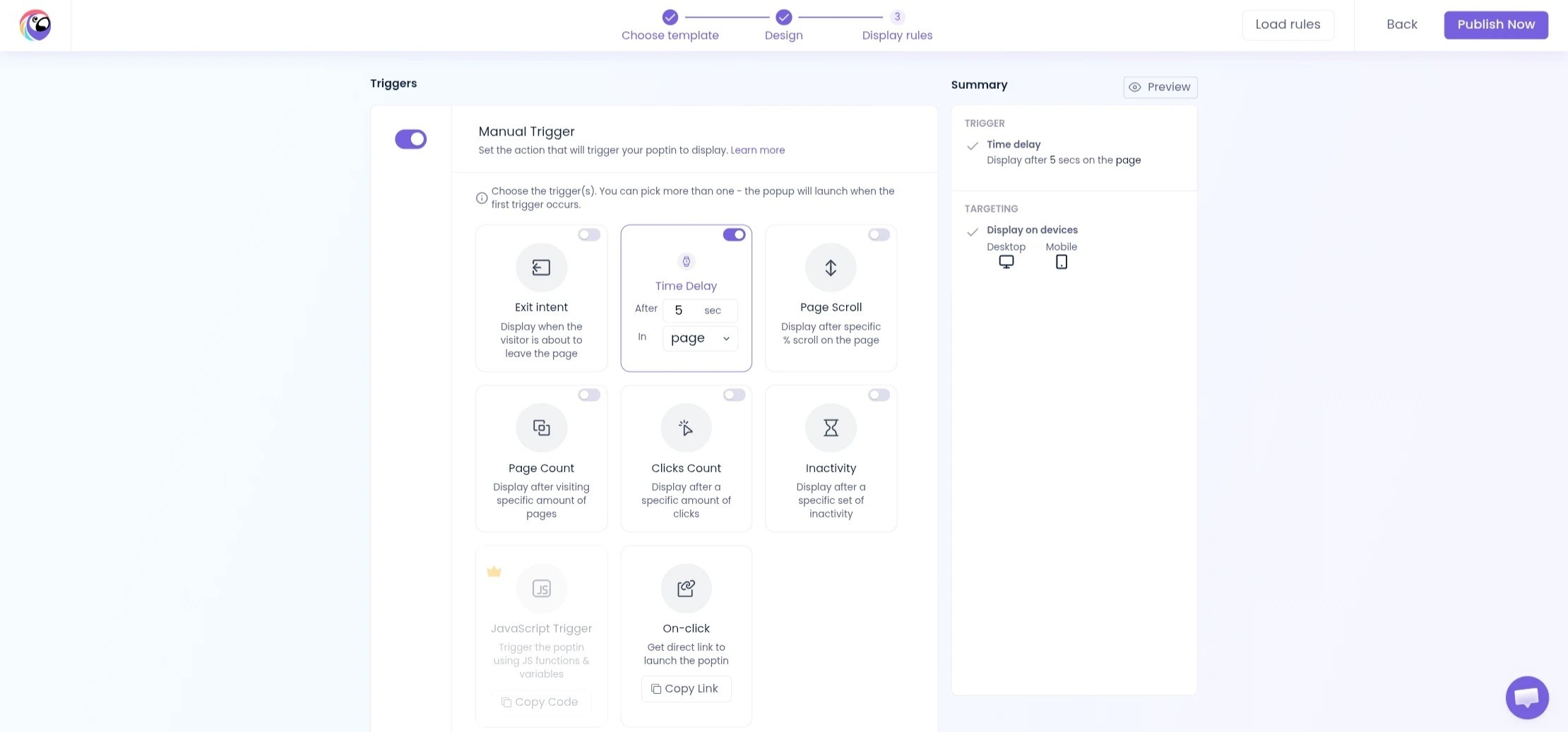Image resolution: width=1568 pixels, height=732 pixels.
Task: Enable the Inactivity toggle
Action: 879,395
